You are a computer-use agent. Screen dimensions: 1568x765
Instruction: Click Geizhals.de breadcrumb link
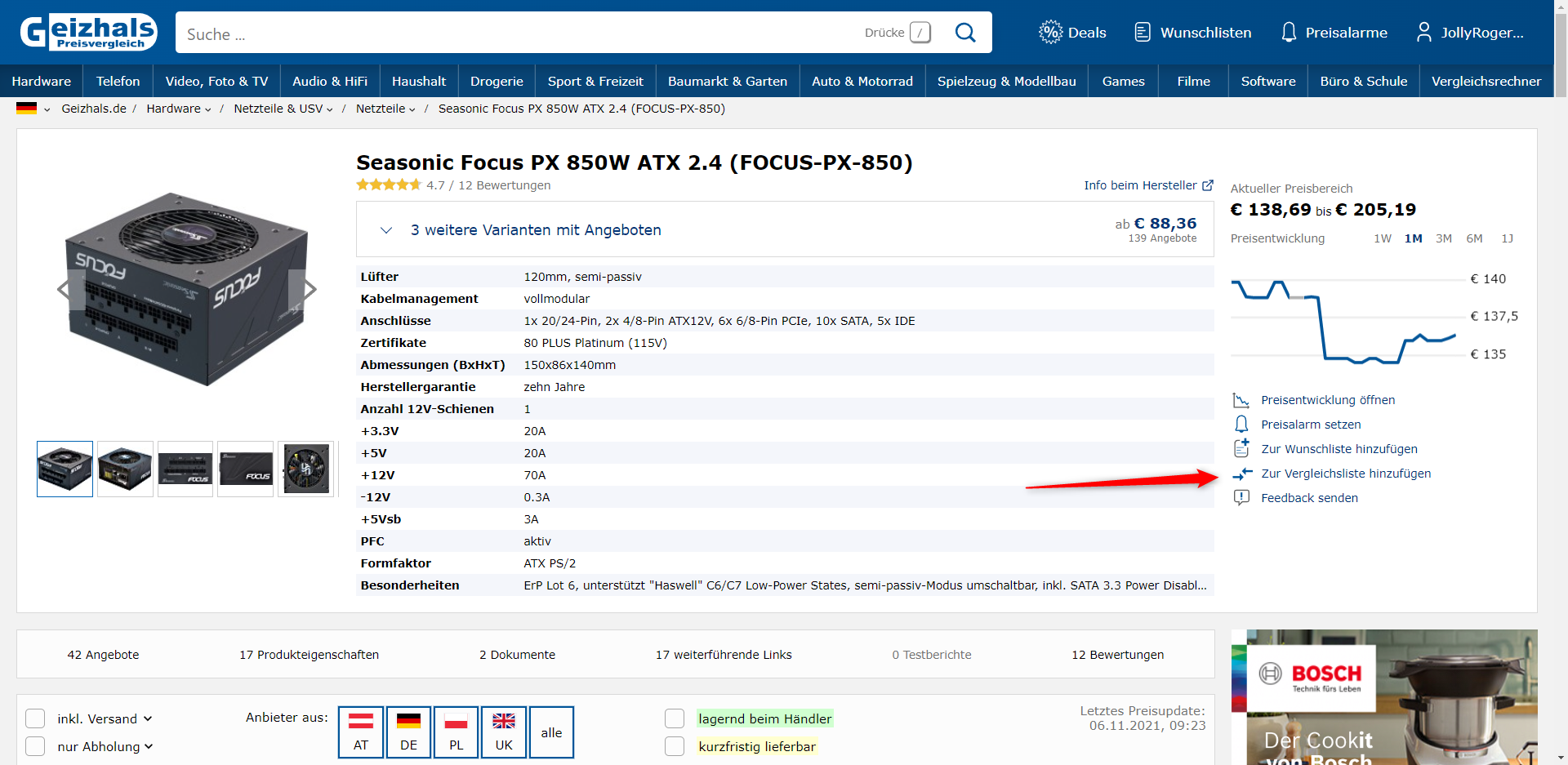(x=94, y=109)
